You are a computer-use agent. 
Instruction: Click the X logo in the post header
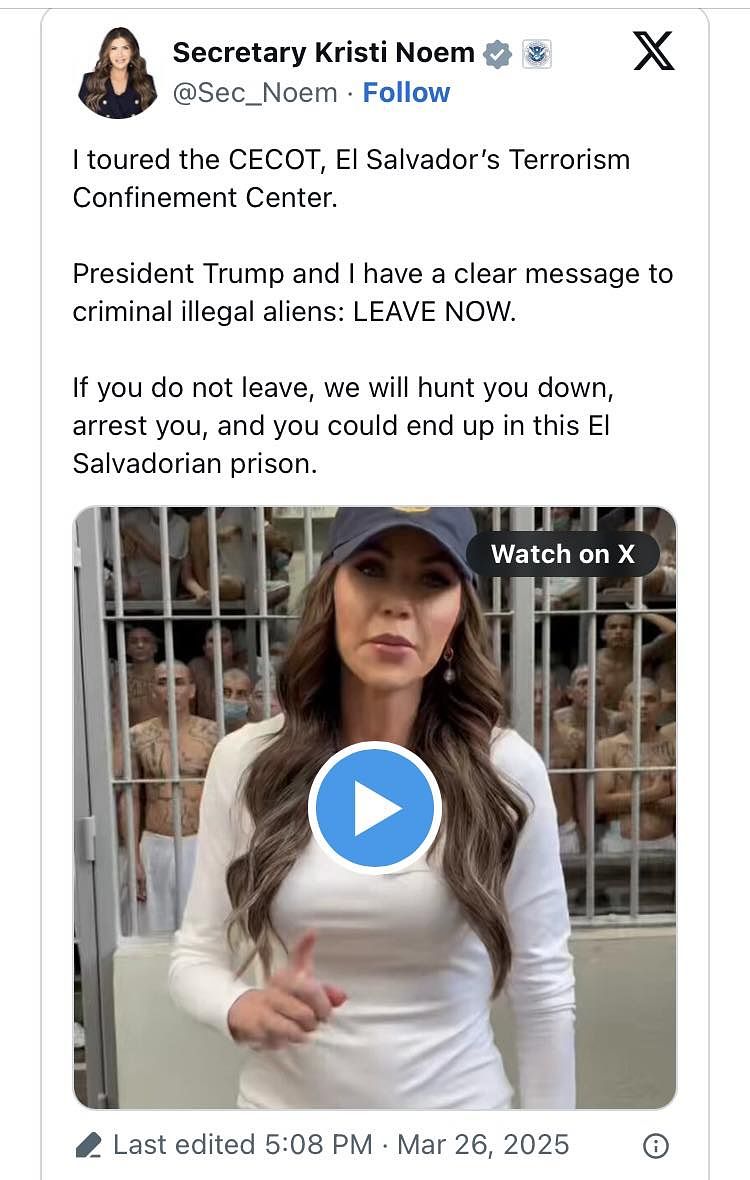(x=653, y=50)
